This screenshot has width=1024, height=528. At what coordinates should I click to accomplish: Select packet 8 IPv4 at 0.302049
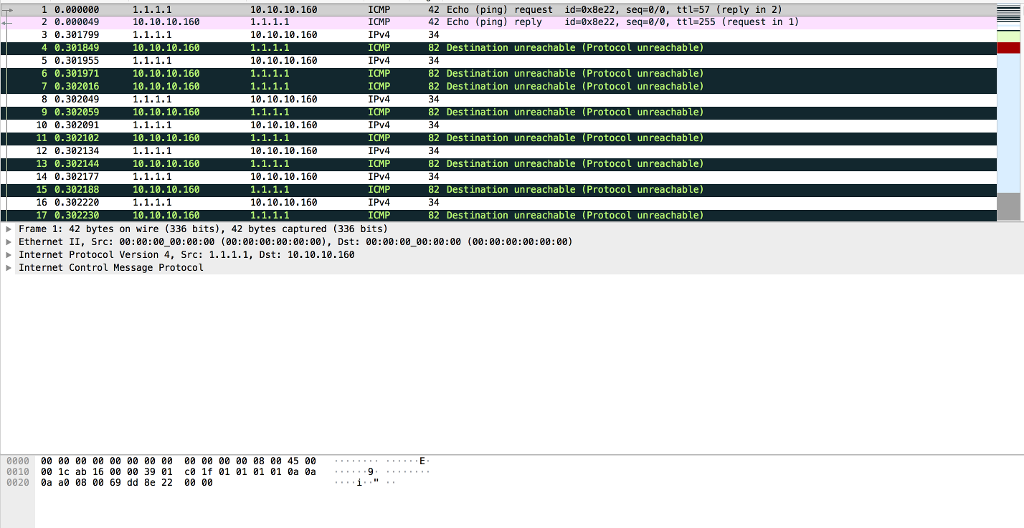coord(499,99)
